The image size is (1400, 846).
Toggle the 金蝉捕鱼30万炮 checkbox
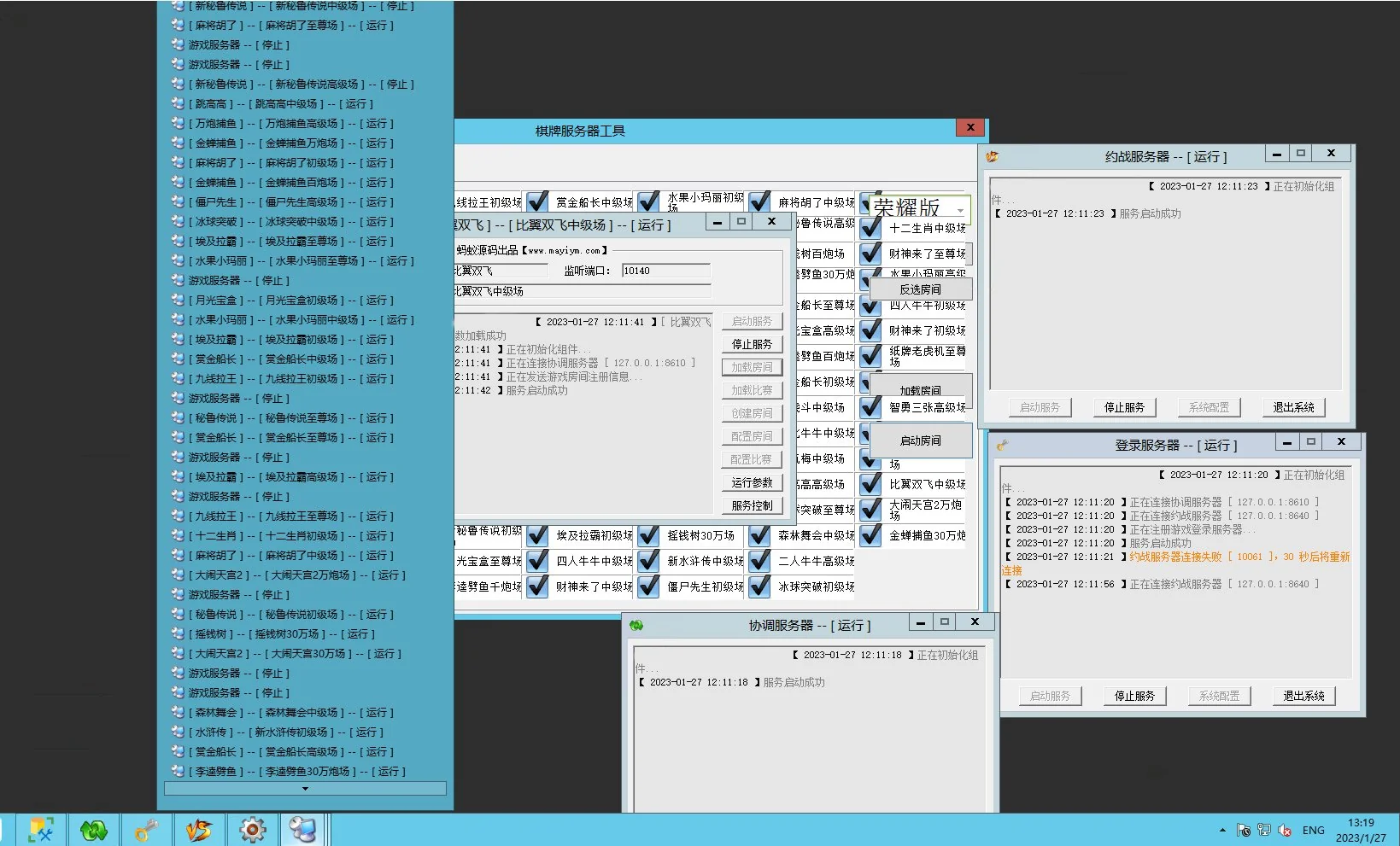tap(870, 535)
